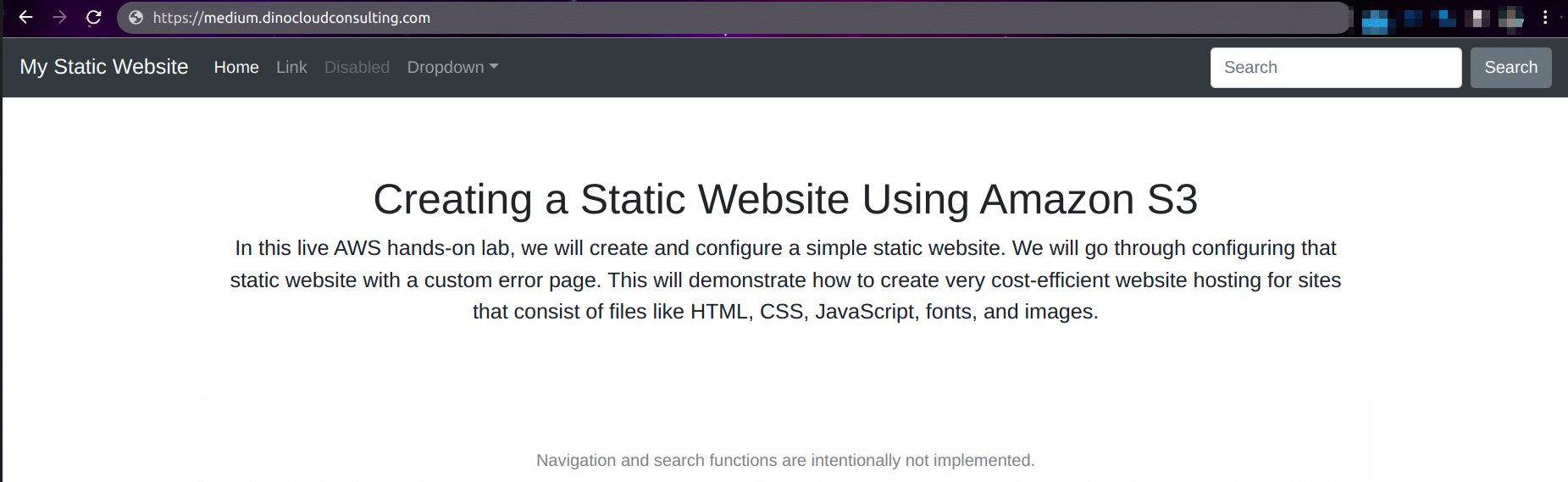Viewport: 1568px width, 482px height.
Task: Click the greyed-out Disabled nav item
Action: (357, 67)
